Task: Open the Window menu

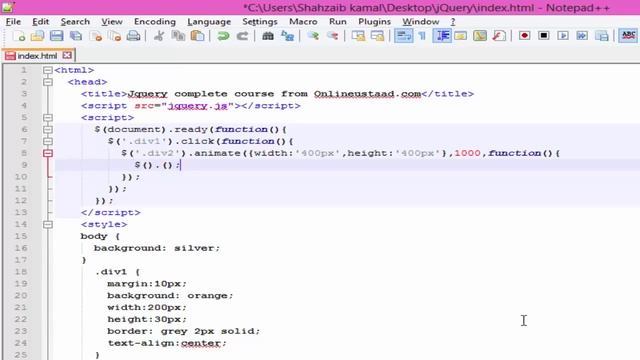Action: [x=420, y=22]
